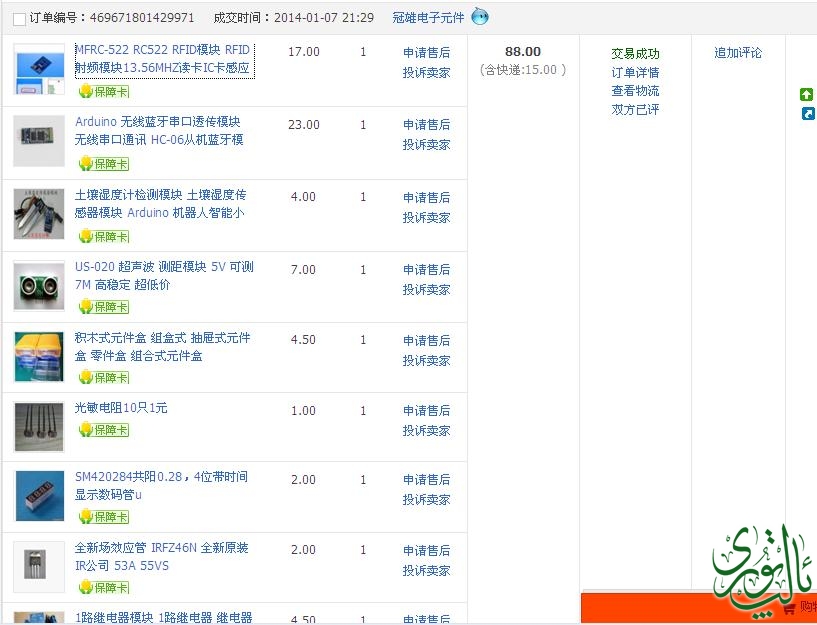Image resolution: width=817 pixels, height=625 pixels.
Task: Click the 保障卡 badge under the IRFZ46N item
Action: click(104, 588)
